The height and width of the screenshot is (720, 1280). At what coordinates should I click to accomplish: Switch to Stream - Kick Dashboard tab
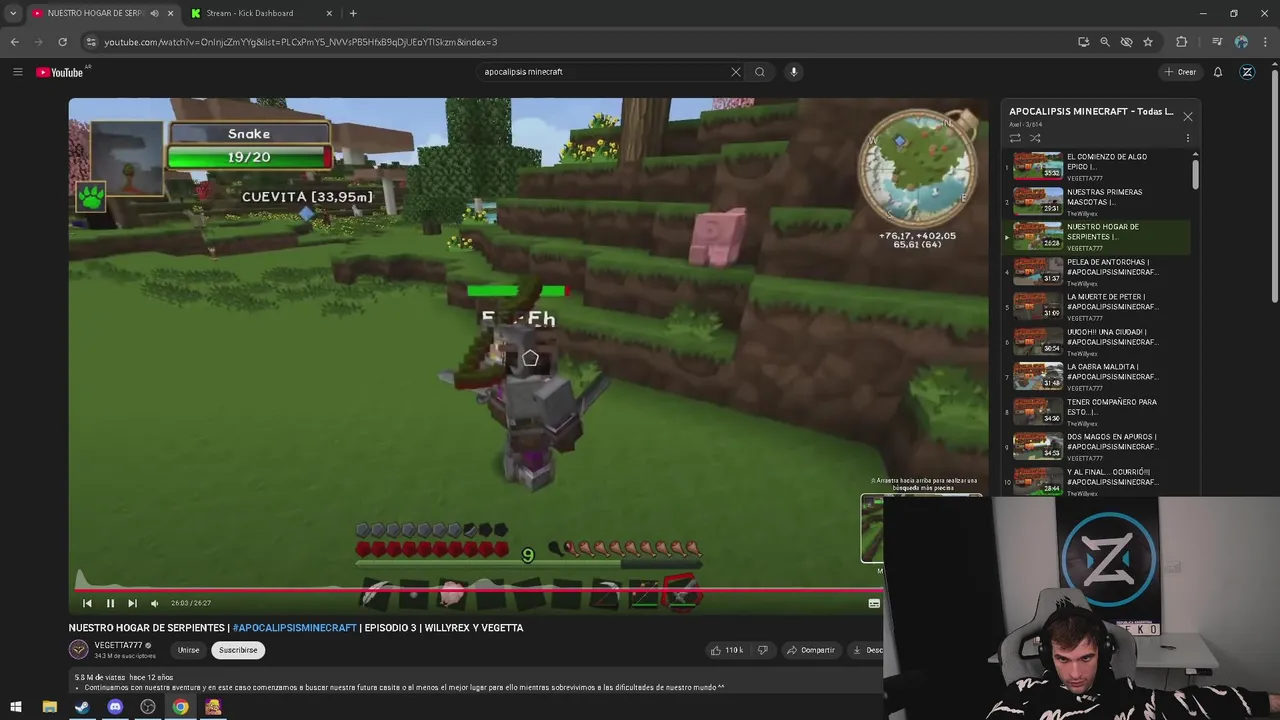click(x=260, y=13)
